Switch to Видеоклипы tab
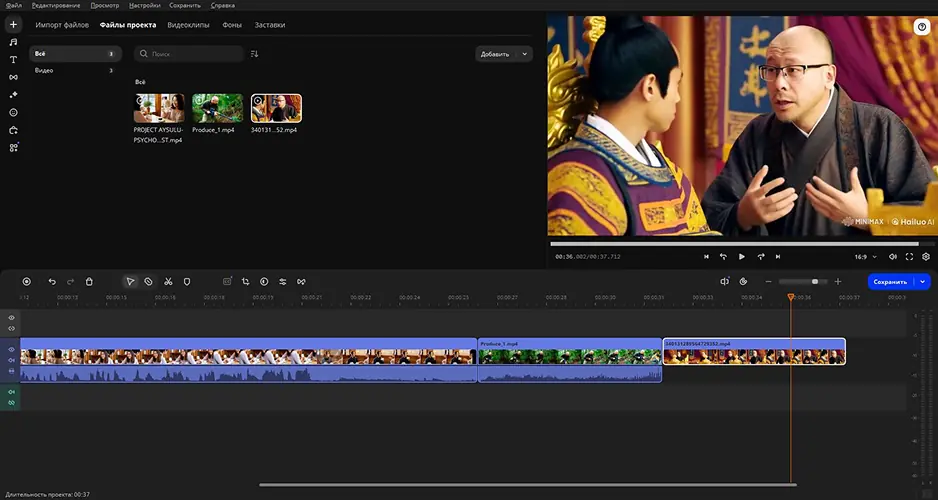 [x=188, y=25]
